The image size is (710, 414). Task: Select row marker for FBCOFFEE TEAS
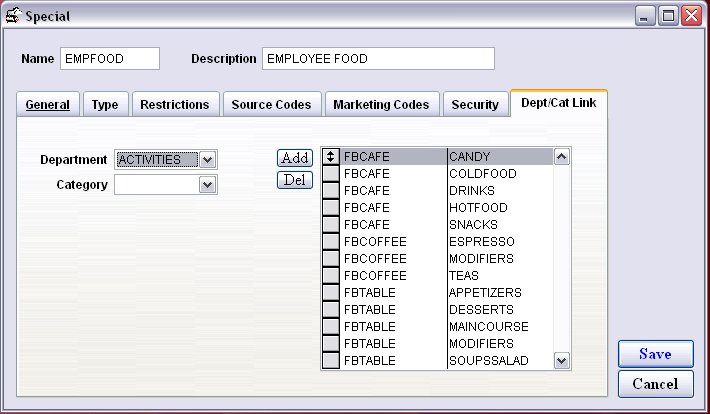(331, 276)
